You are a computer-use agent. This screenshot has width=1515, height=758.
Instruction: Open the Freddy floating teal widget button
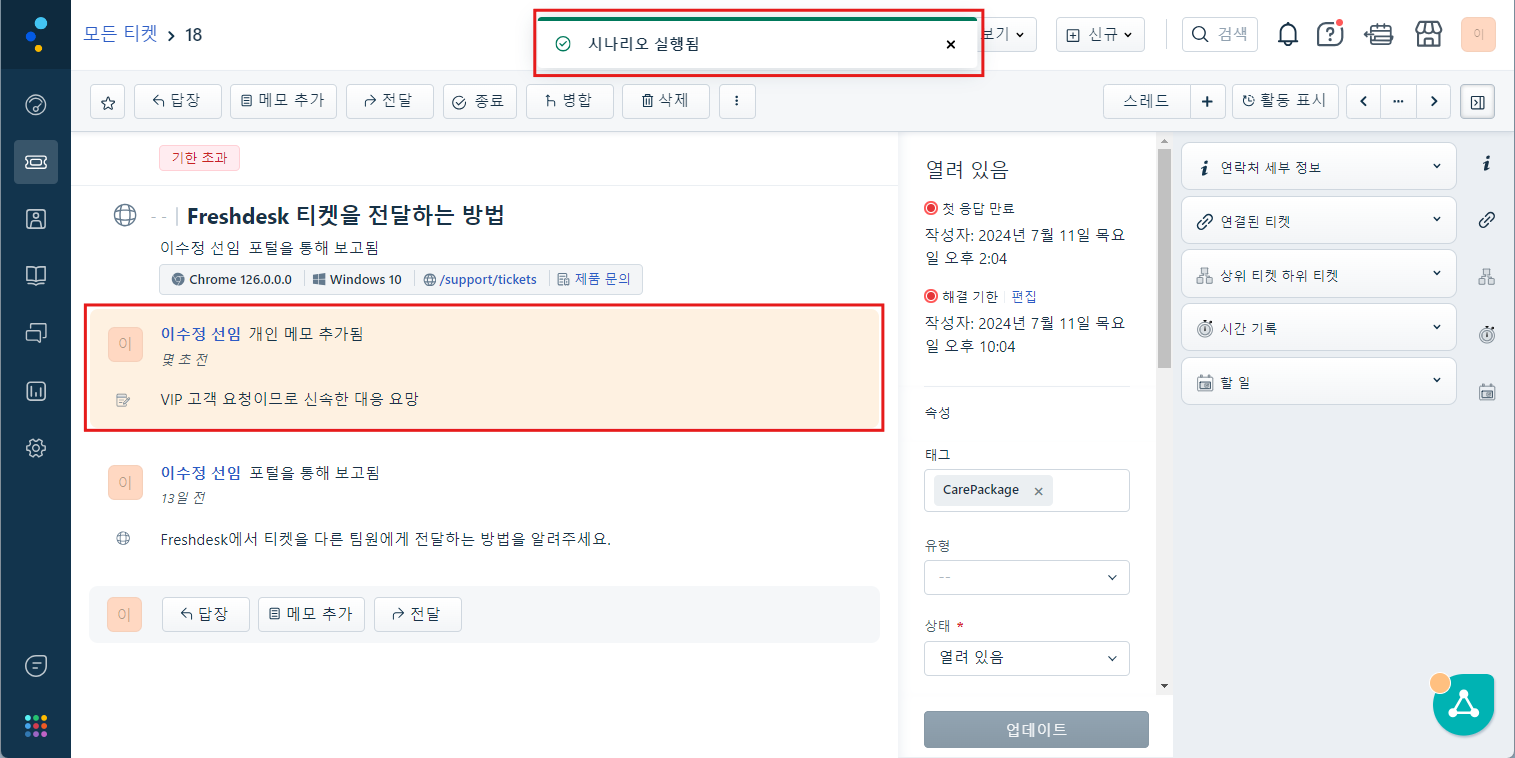1463,705
